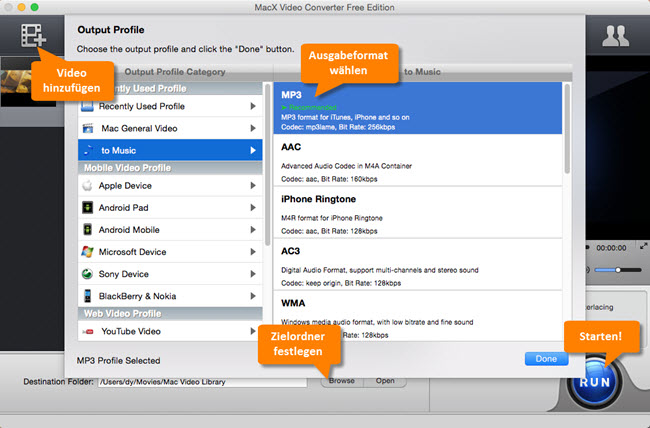Choose the AAC output profile

pyautogui.click(x=417, y=160)
